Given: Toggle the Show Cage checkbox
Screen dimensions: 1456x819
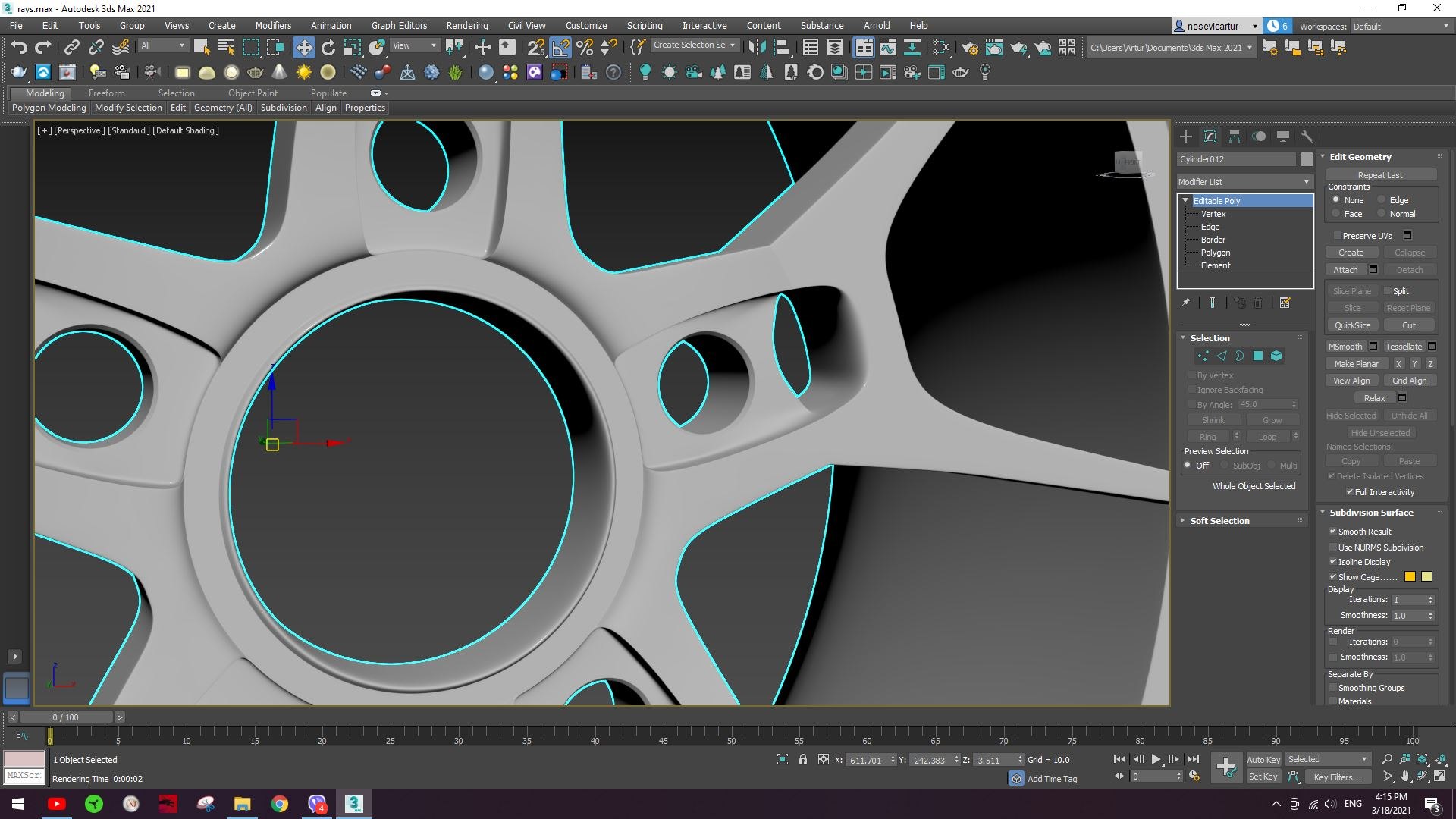Looking at the screenshot, I should (1333, 577).
